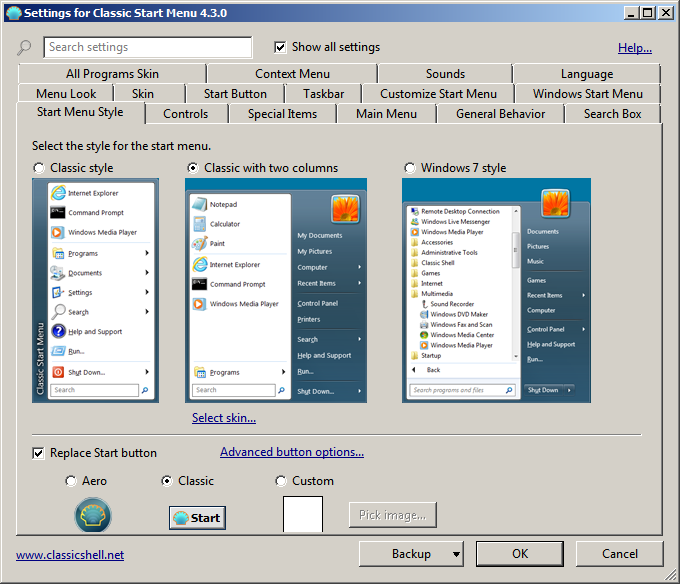The image size is (680, 584).
Task: Choose the Custom start button option
Action: click(x=281, y=481)
